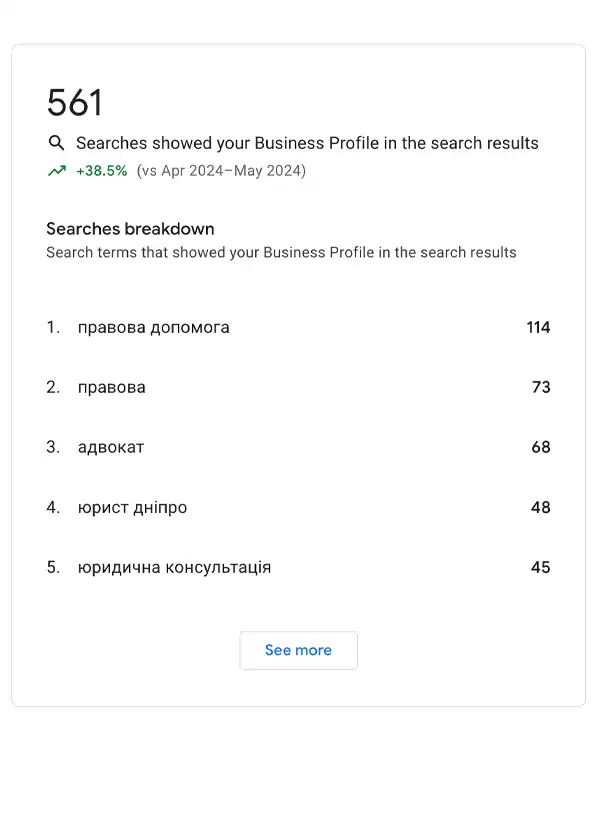Click the 'vs Apr 2024–May 2024' comparison text
Viewport: 600px width, 830px height.
221,170
